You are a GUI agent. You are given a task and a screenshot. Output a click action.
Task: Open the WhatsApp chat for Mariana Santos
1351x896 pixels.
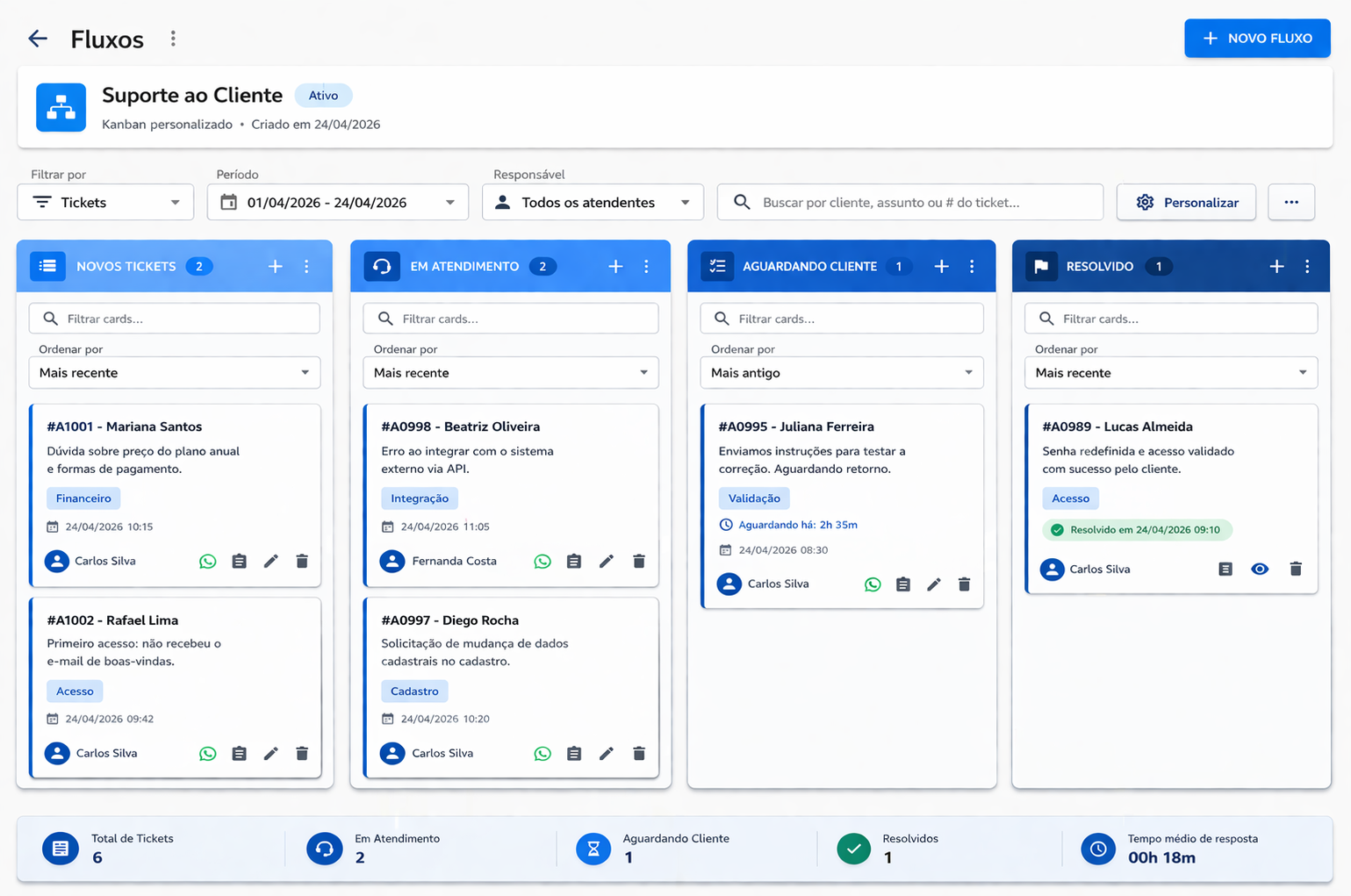coord(207,561)
